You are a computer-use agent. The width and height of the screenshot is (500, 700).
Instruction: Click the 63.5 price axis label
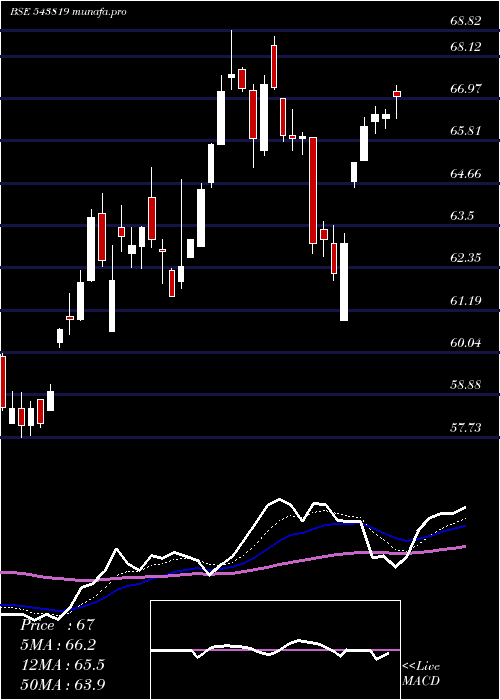point(462,216)
